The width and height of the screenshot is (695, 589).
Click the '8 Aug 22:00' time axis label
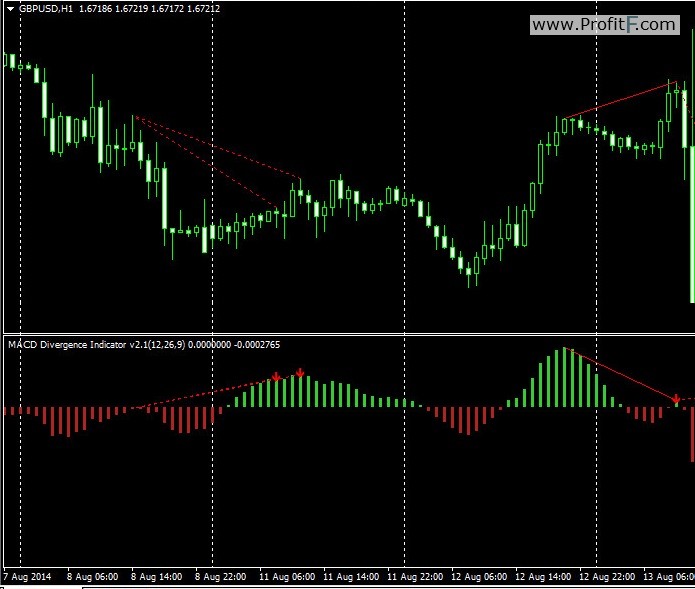(x=220, y=577)
